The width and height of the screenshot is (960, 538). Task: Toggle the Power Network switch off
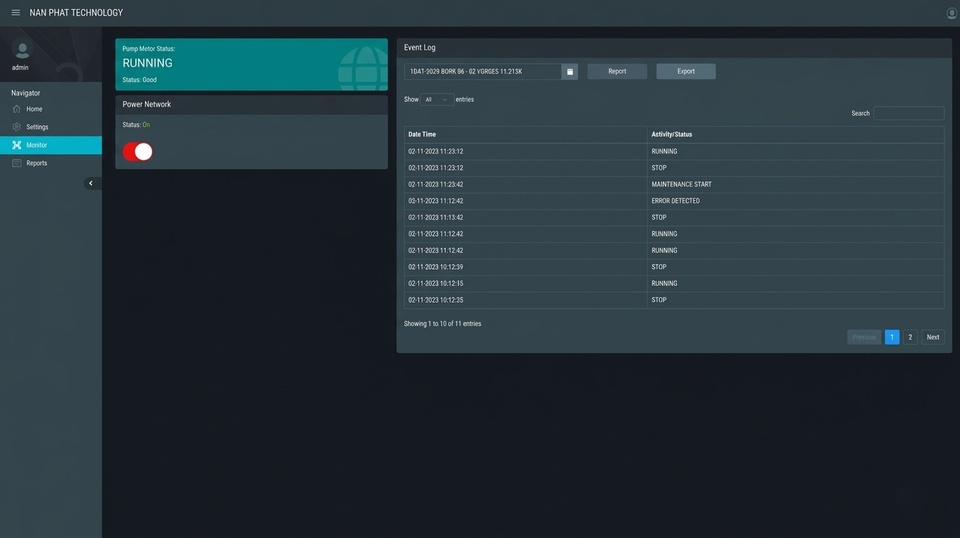pos(138,151)
